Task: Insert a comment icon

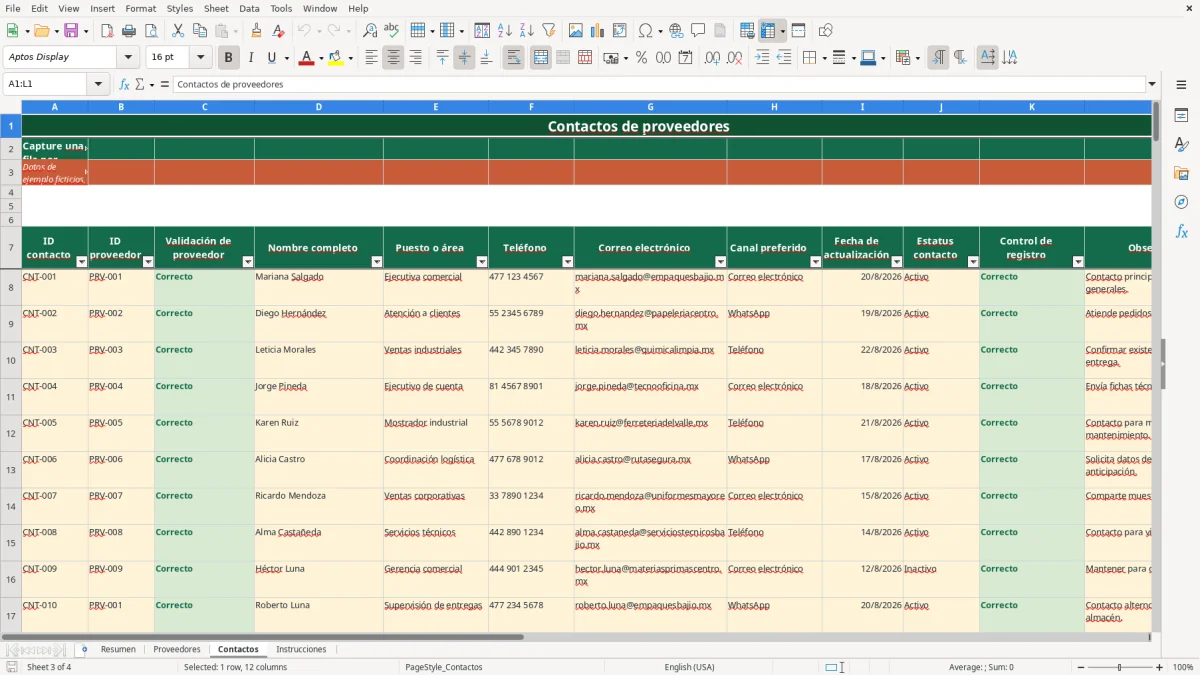Action: point(698,31)
